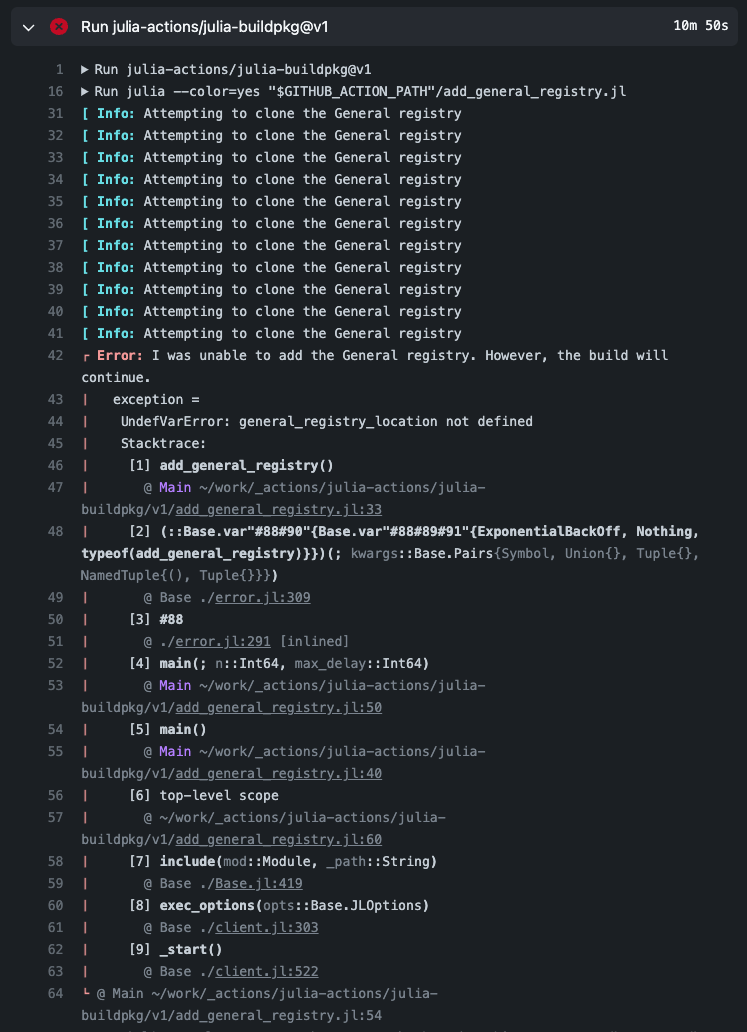Select line number 31 in the log

click(x=55, y=113)
